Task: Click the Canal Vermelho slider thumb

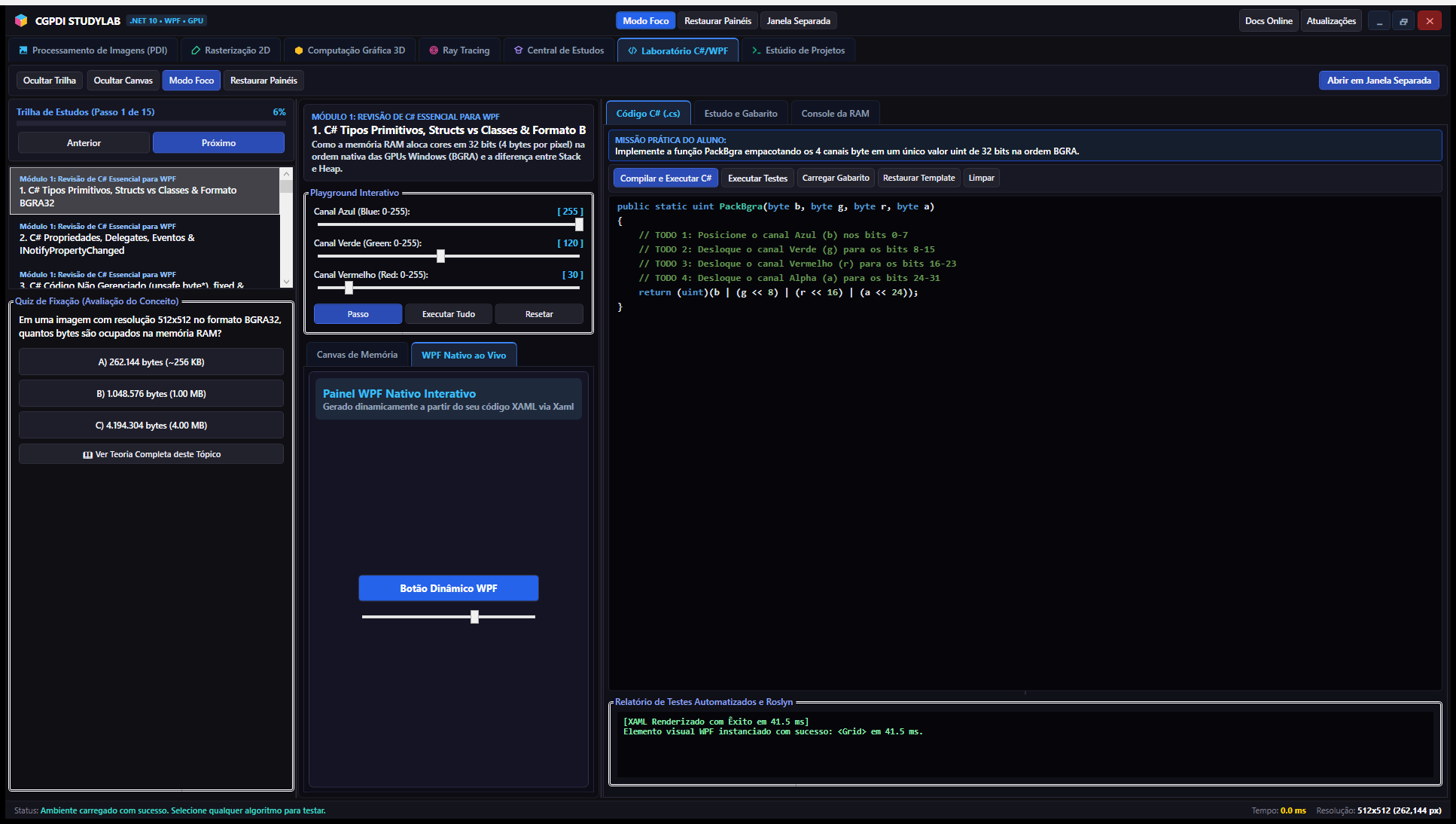Action: 349,288
